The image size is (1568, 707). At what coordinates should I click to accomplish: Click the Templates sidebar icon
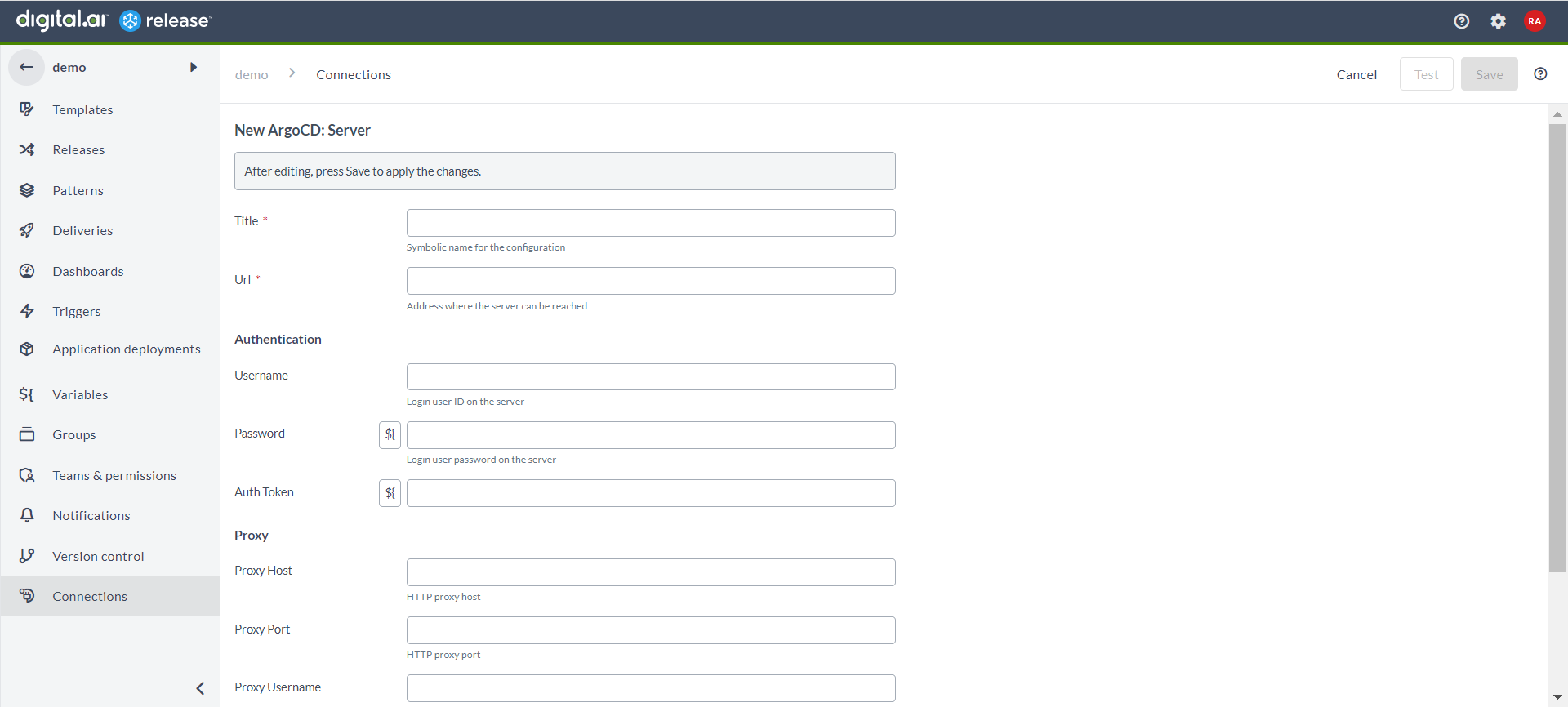pyautogui.click(x=27, y=109)
